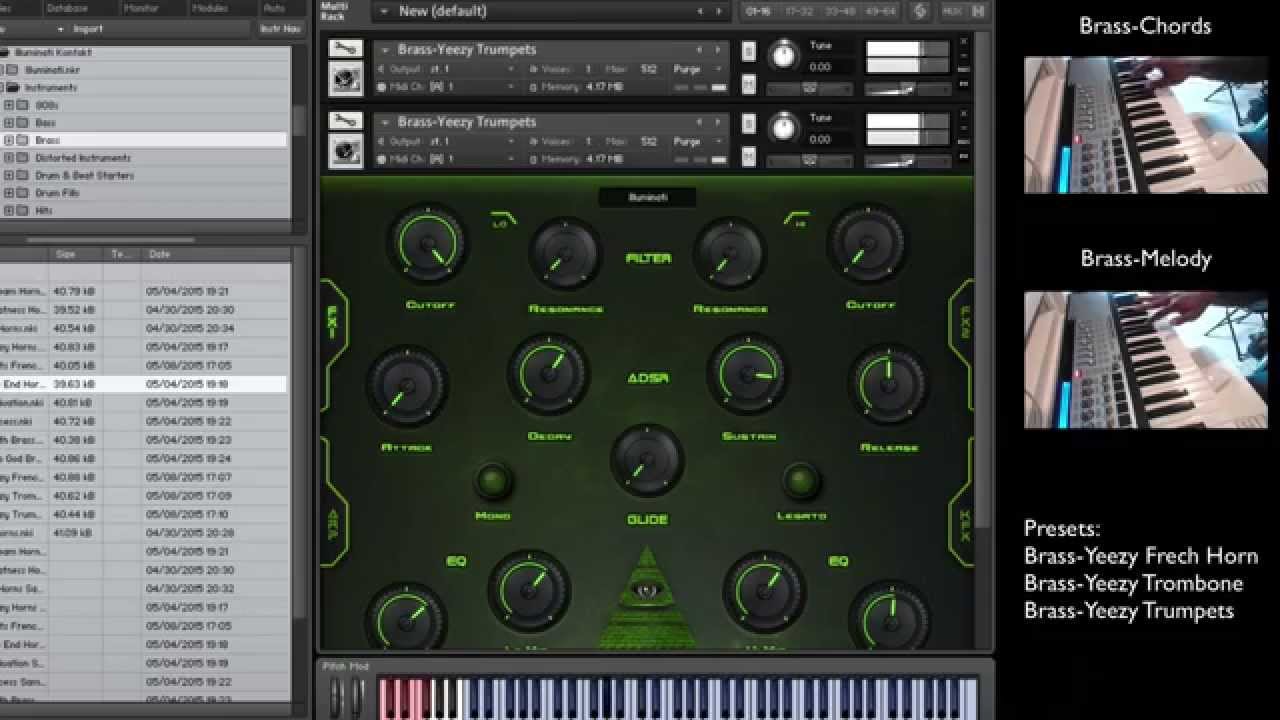Screen dimensions: 1280x720
Task: Mute the first Brass-Yeezy Trumpets instrument
Action: (x=749, y=84)
